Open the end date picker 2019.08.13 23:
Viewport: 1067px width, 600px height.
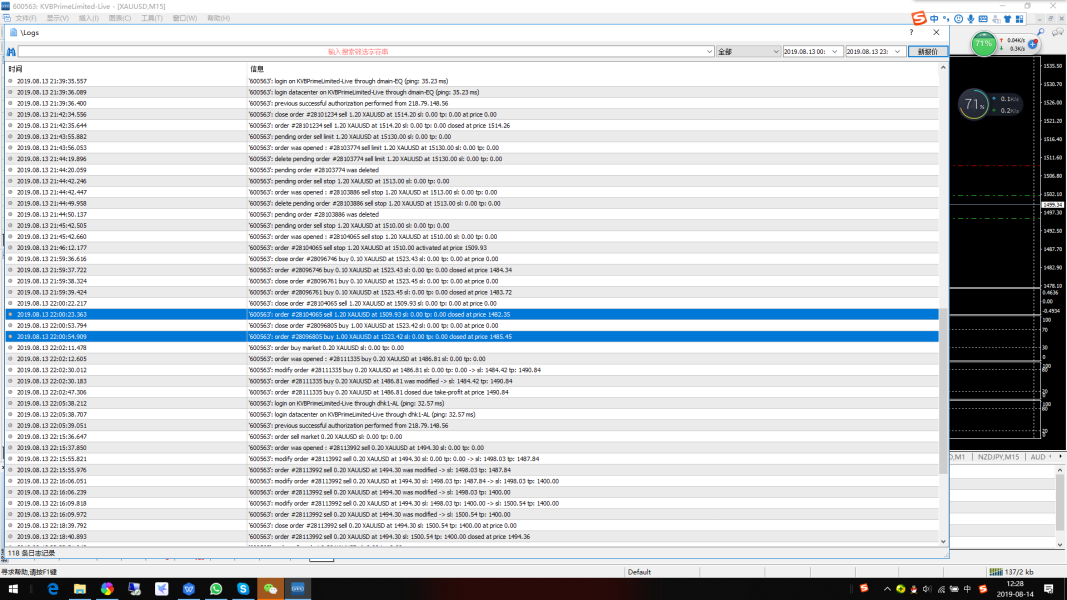click(x=874, y=51)
